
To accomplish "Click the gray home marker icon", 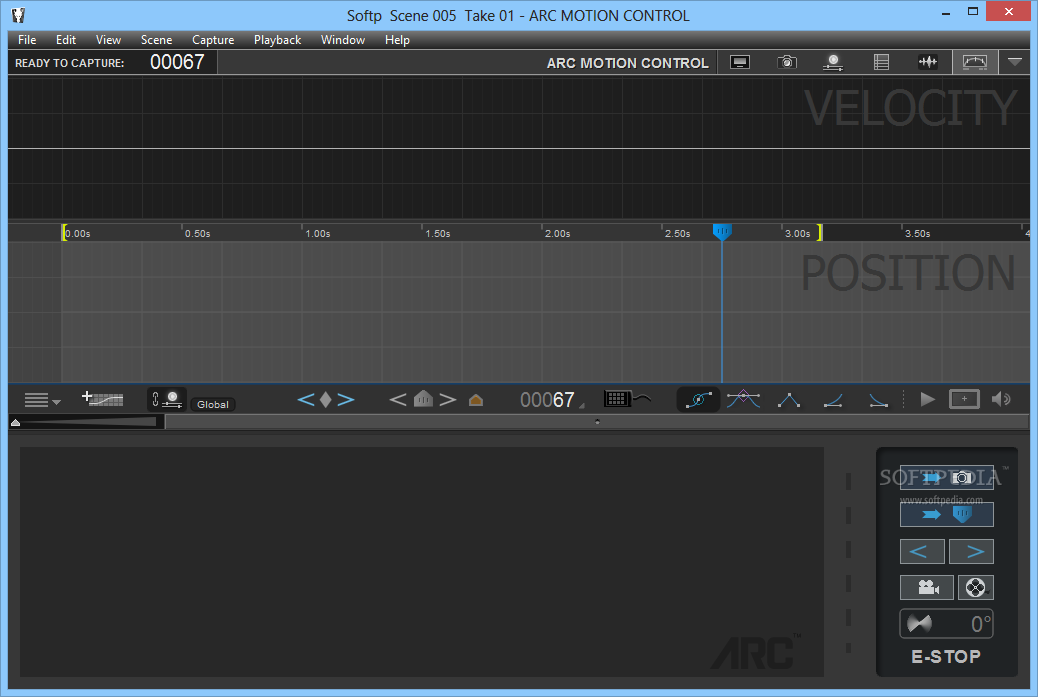I will (423, 399).
